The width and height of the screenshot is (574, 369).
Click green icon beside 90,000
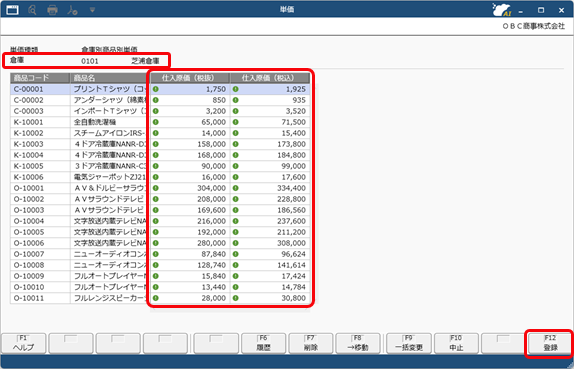click(x=156, y=166)
